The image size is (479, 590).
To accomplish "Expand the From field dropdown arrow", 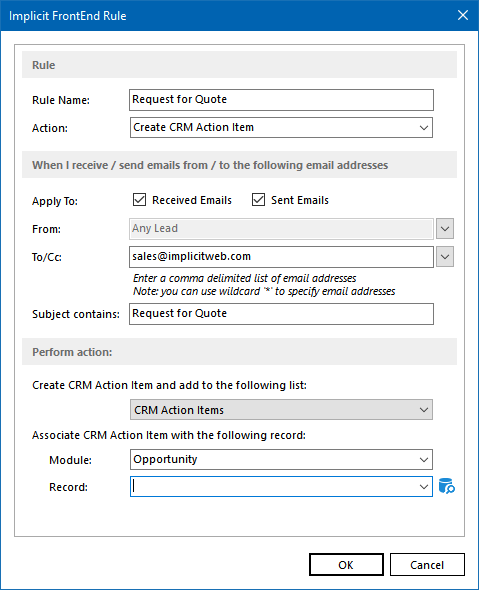I will 445,229.
